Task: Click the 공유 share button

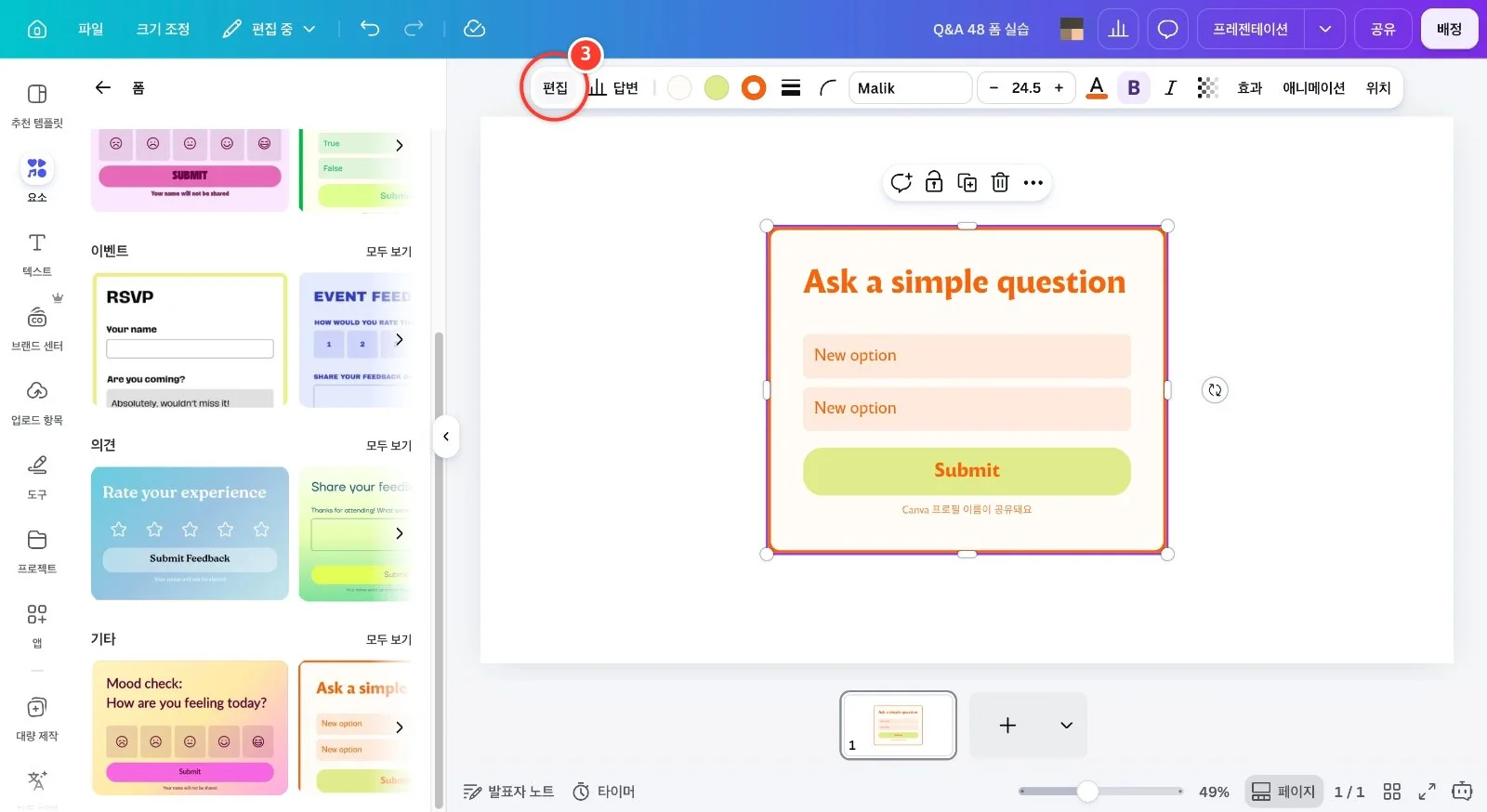Action: (1383, 29)
